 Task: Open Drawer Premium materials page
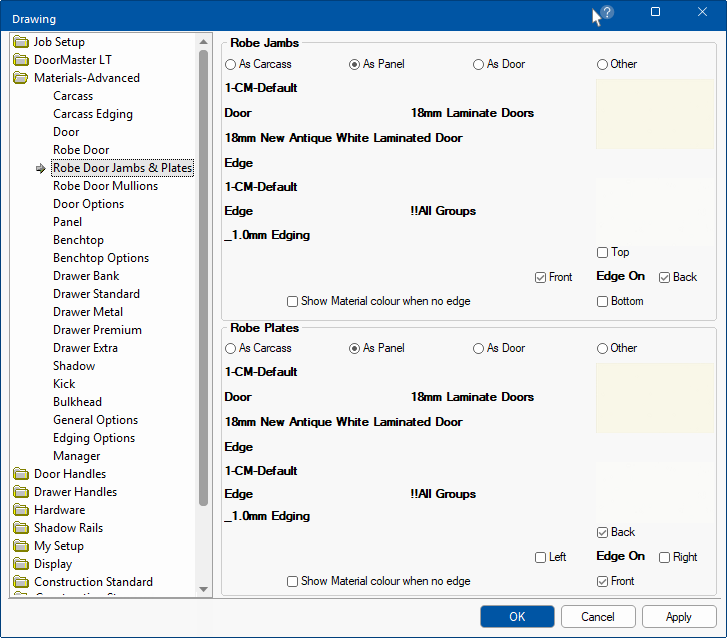coord(97,330)
